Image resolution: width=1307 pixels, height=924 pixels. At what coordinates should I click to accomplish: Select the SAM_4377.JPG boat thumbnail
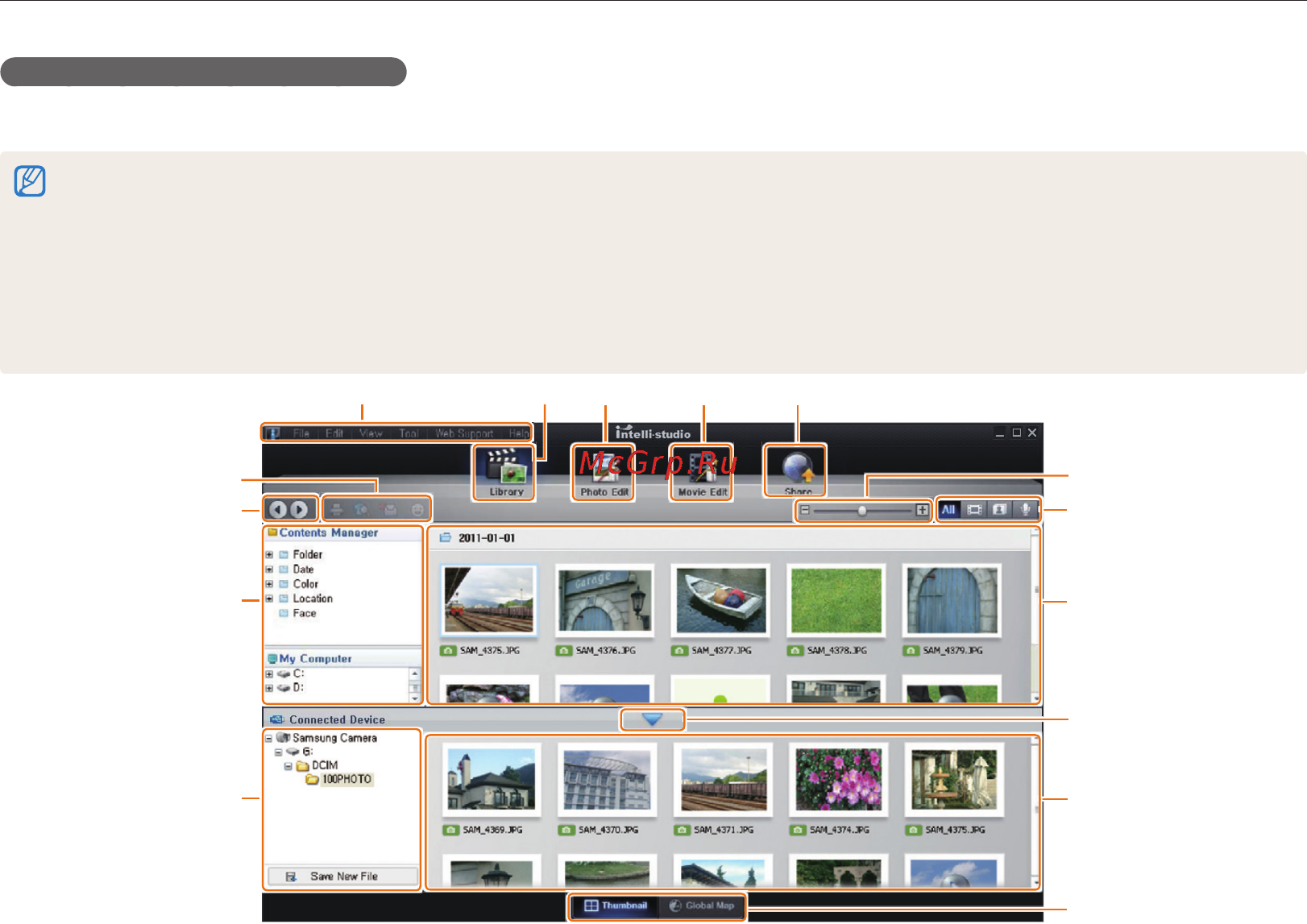720,601
